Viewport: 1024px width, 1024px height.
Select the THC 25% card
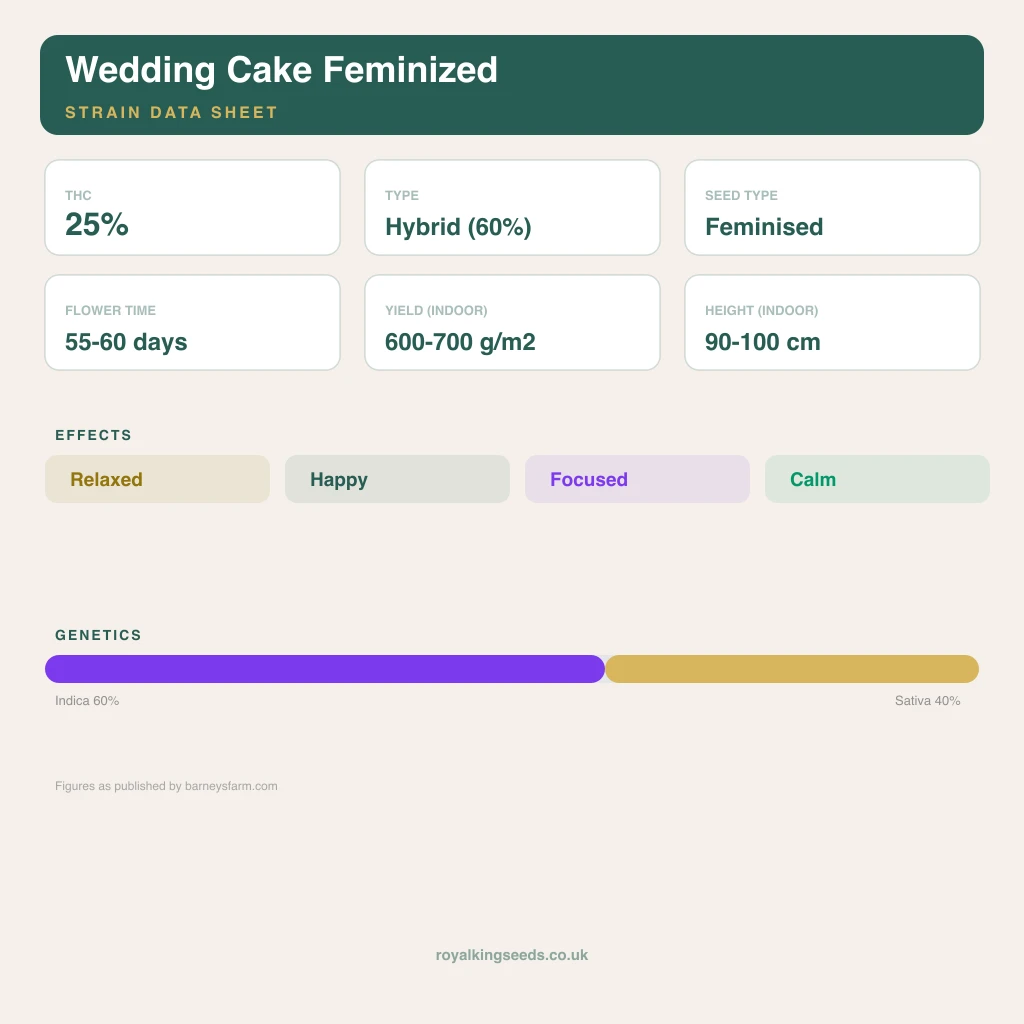[192, 208]
